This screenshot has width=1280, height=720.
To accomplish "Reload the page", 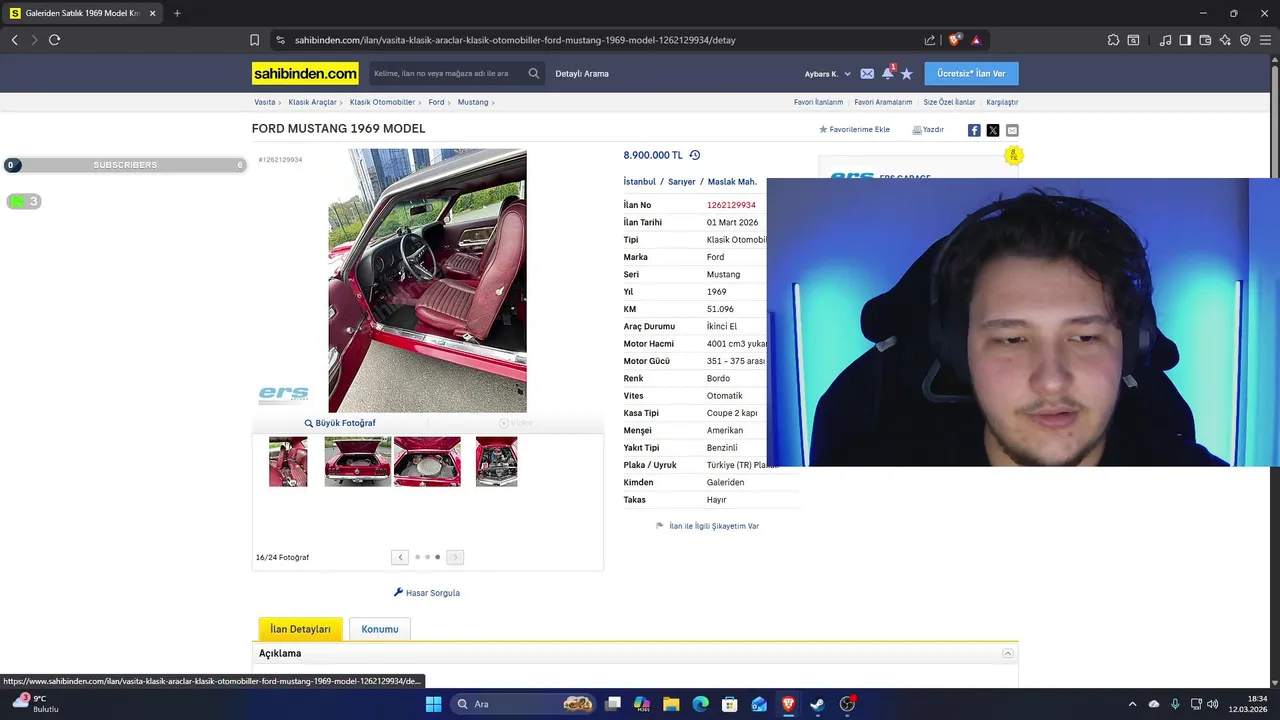I will 54,40.
